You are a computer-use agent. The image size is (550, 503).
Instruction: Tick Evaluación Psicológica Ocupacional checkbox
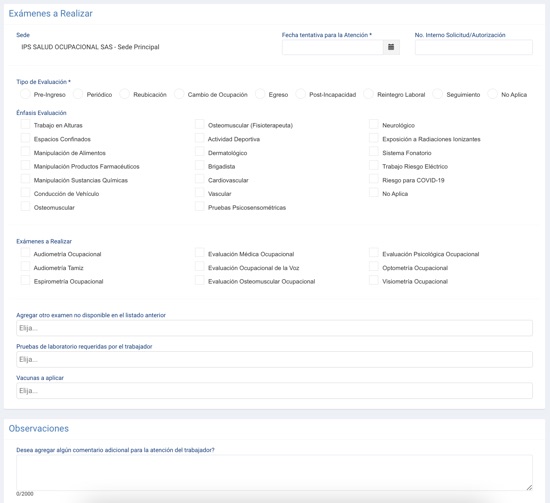click(374, 253)
